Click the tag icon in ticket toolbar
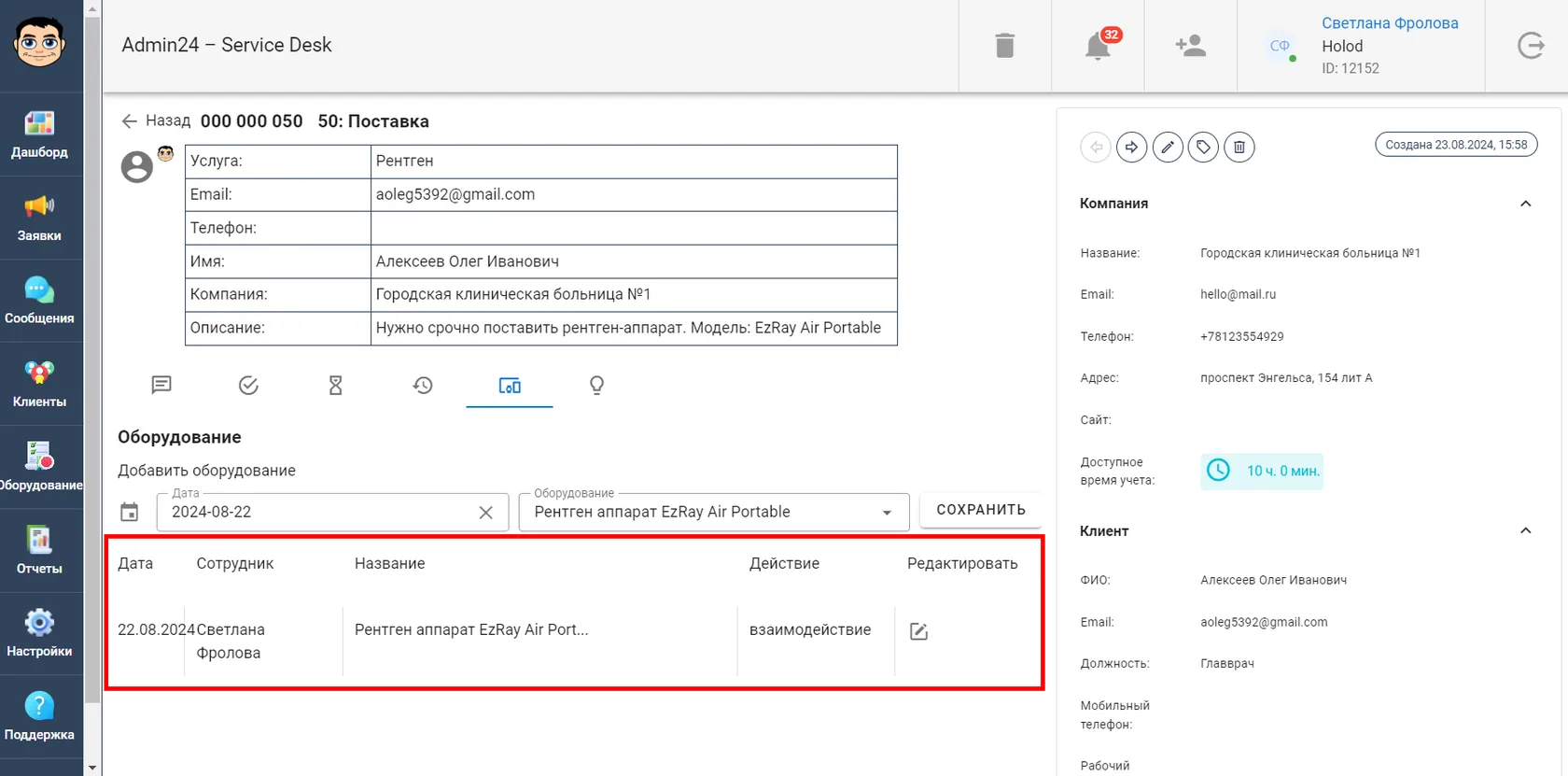The height and width of the screenshot is (776, 1568). pyautogui.click(x=1203, y=147)
